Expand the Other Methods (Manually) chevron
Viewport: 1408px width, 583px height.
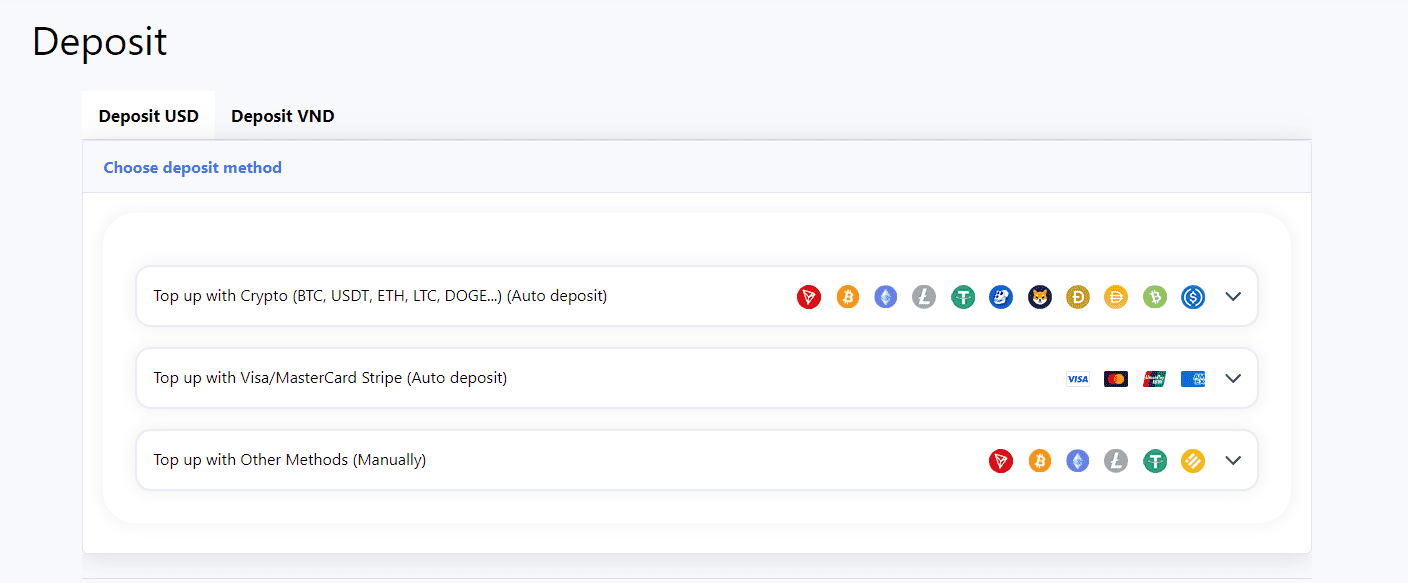1233,461
